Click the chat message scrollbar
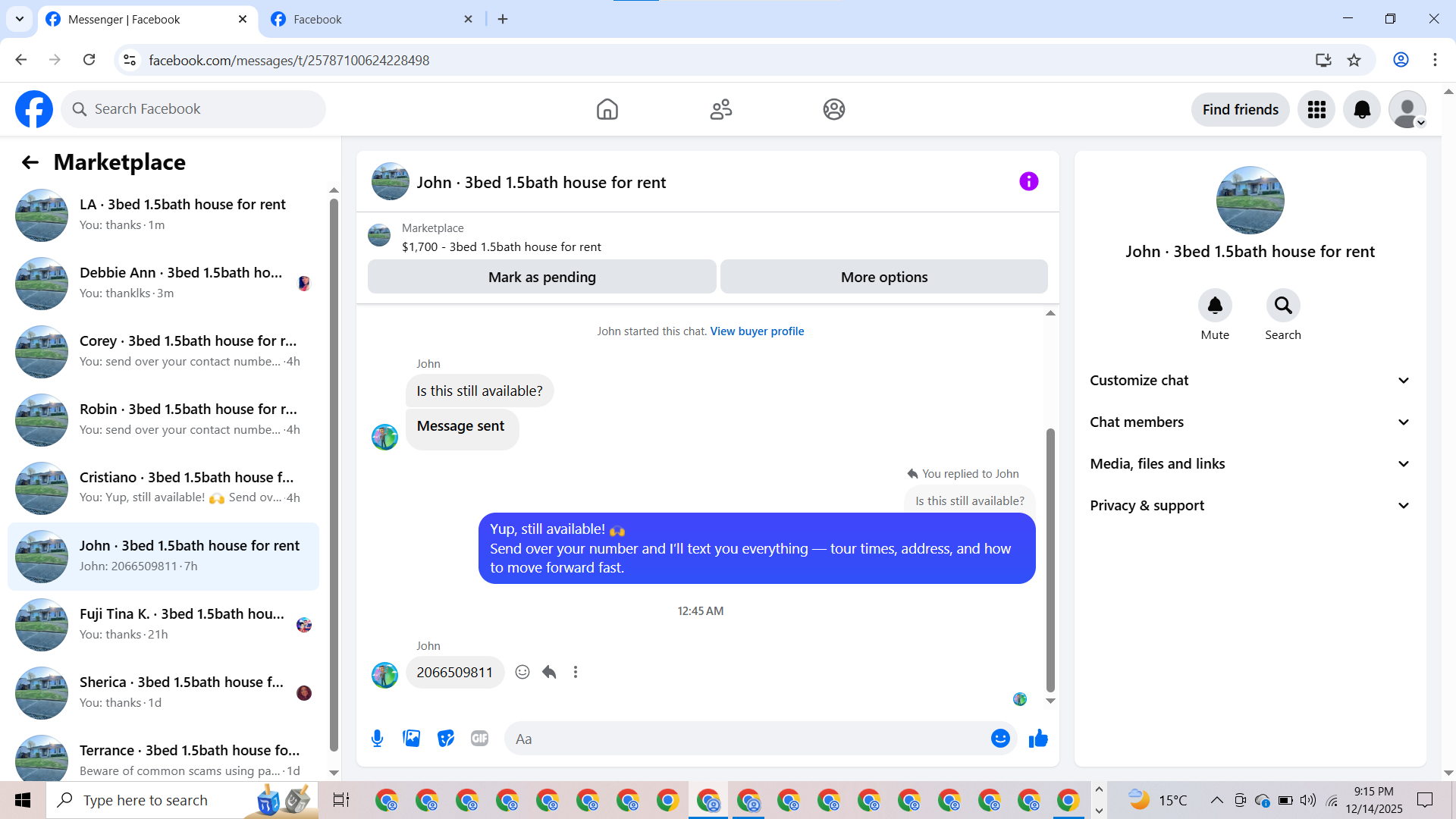The width and height of the screenshot is (1456, 819). tap(1050, 561)
